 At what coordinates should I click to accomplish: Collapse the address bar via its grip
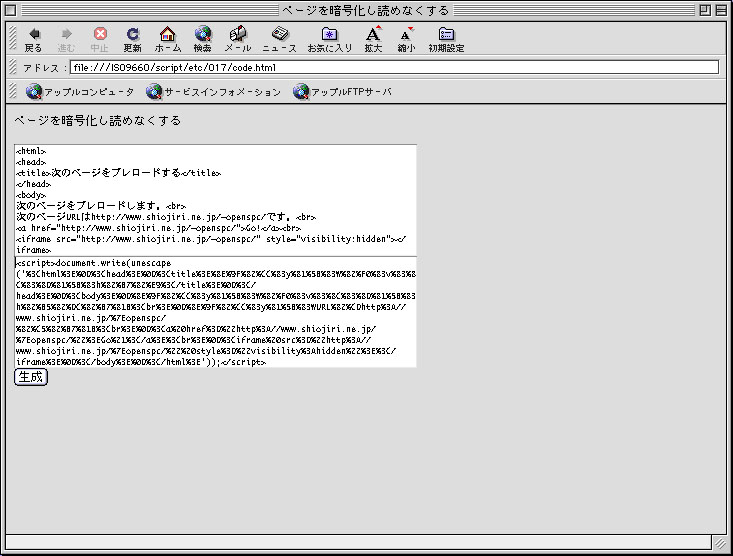click(x=13, y=67)
